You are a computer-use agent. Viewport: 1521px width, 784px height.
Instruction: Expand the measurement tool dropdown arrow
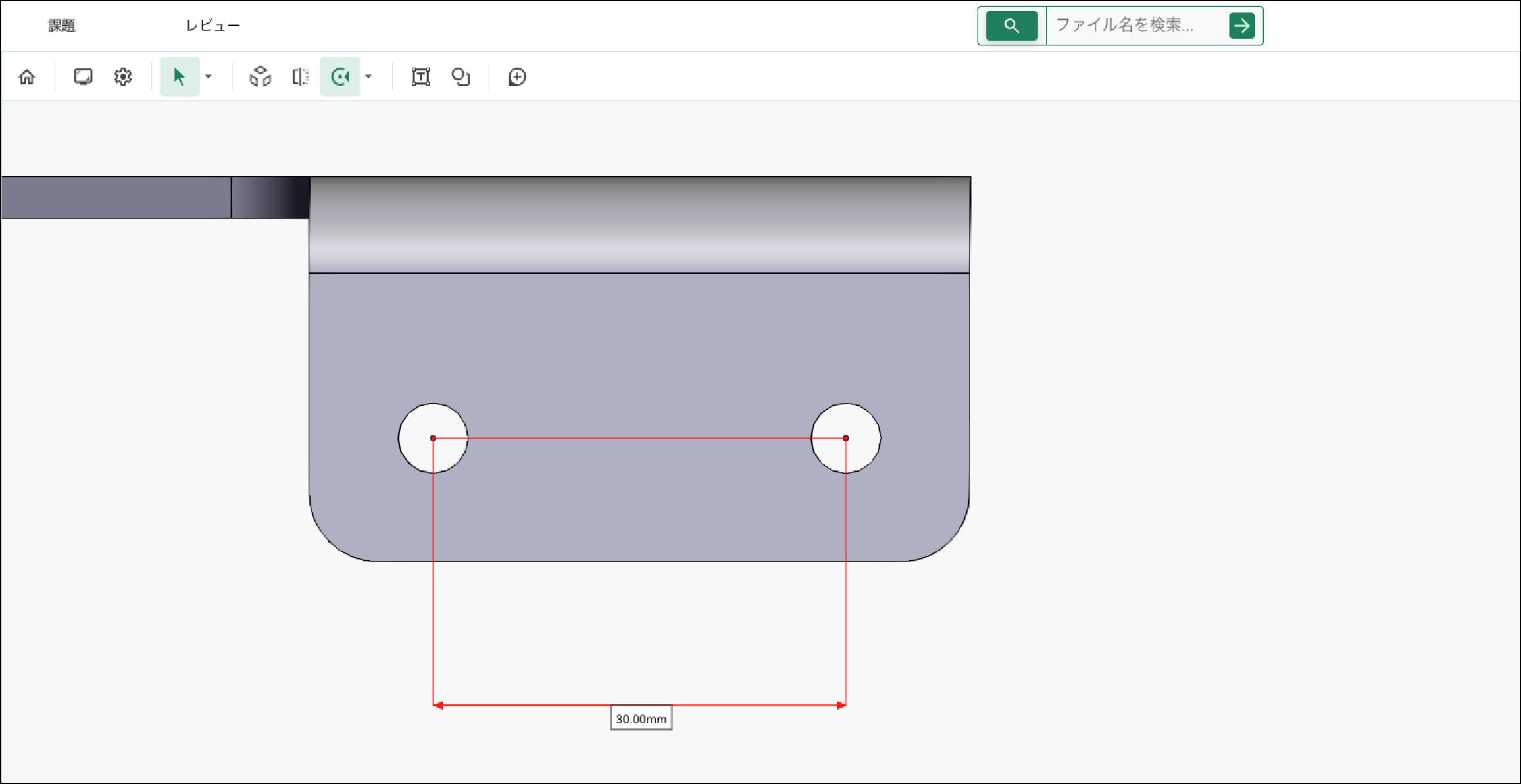368,77
